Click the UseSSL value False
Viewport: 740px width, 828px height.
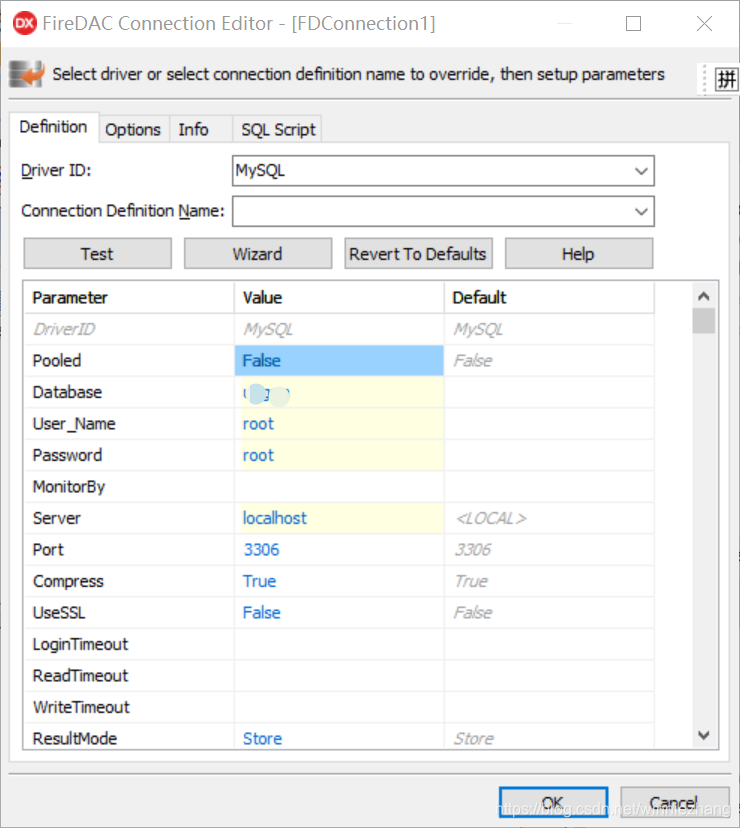click(339, 613)
